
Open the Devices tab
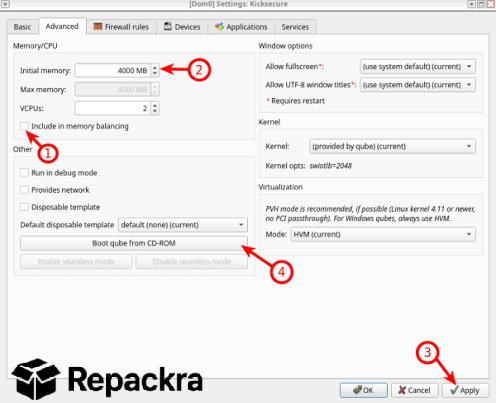click(x=182, y=27)
